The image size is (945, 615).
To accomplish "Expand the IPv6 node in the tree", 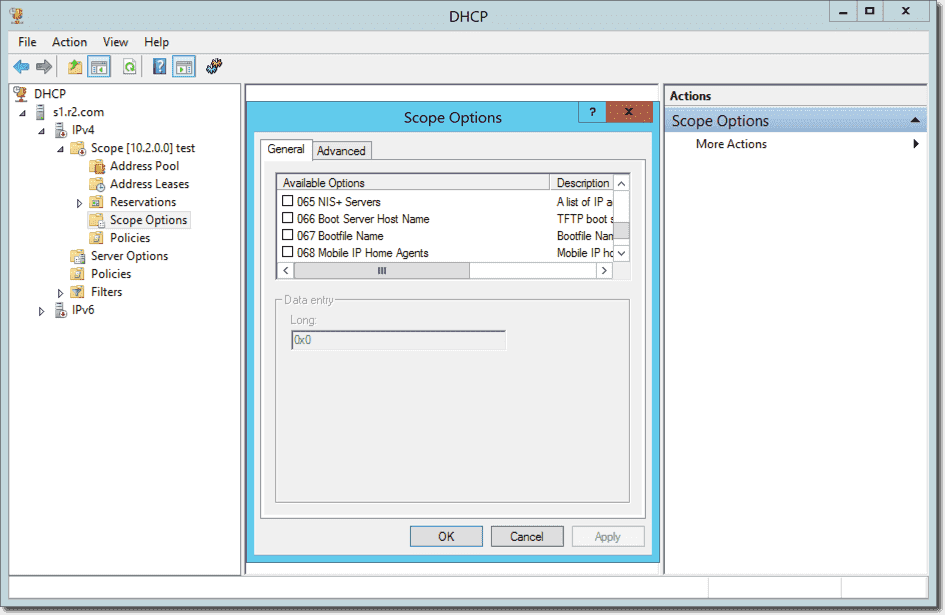I will [41, 310].
